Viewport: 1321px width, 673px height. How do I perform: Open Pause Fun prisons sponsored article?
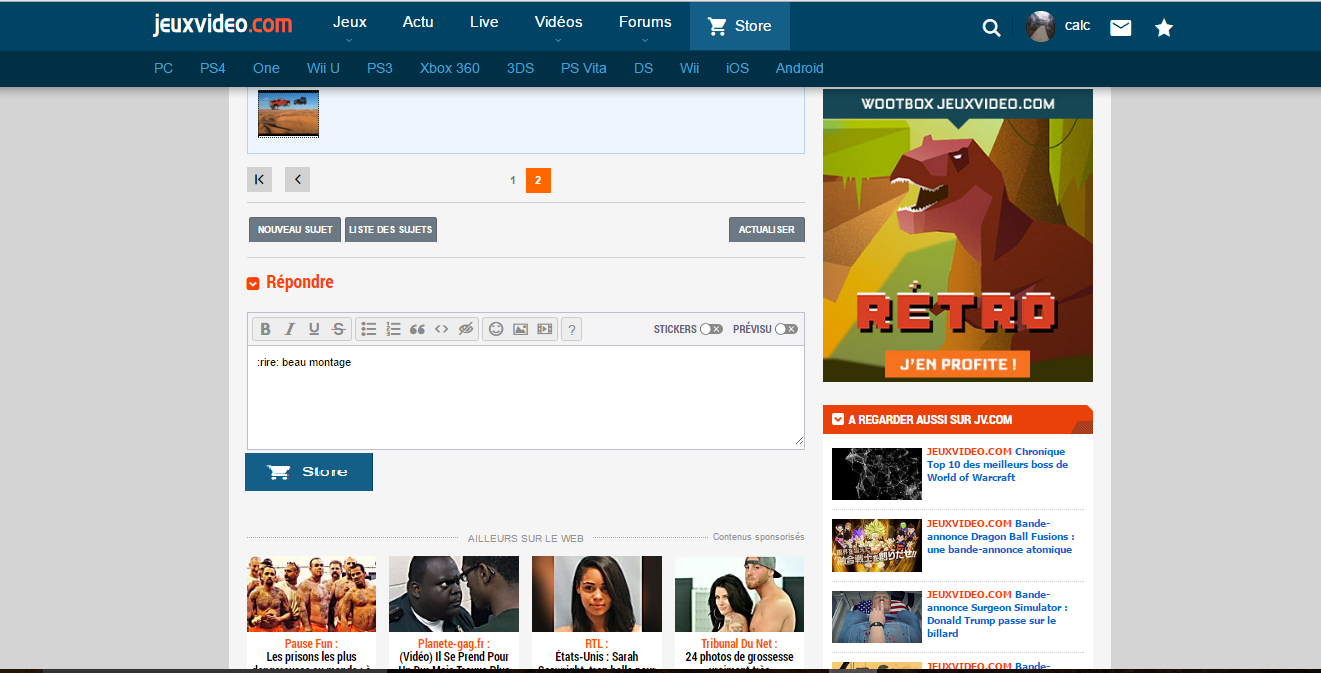[312, 612]
